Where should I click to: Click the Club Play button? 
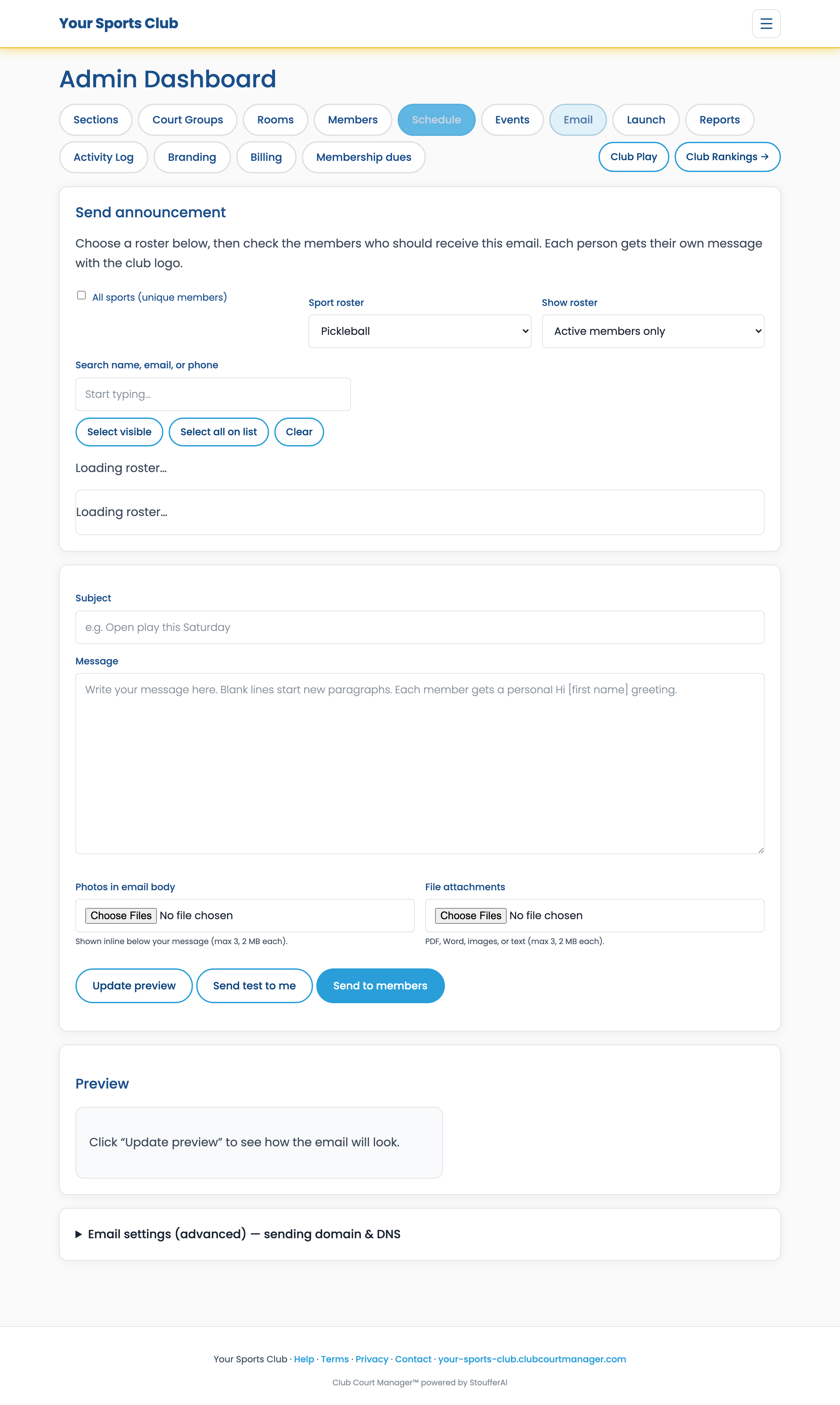[x=633, y=157]
